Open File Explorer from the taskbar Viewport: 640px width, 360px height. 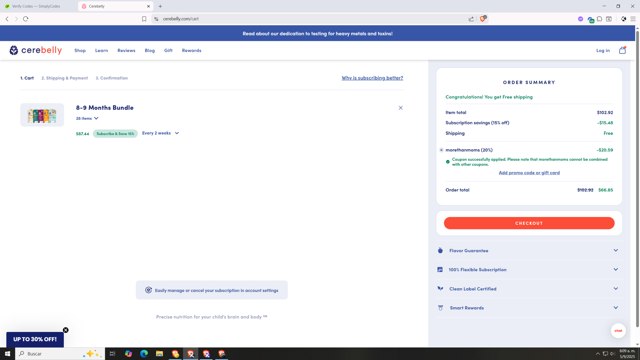click(160, 353)
